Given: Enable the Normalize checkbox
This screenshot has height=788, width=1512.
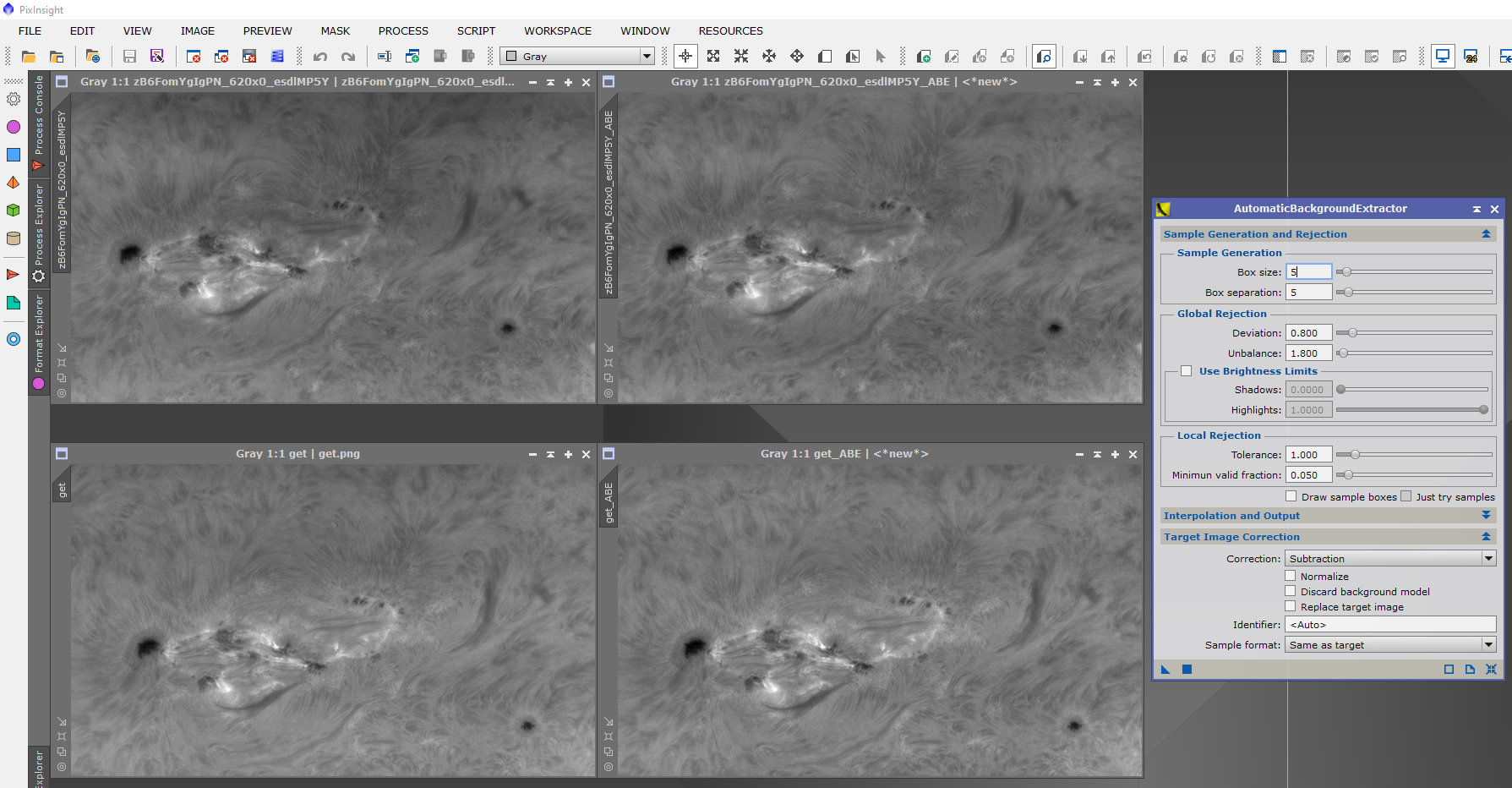Looking at the screenshot, I should click(x=1291, y=576).
